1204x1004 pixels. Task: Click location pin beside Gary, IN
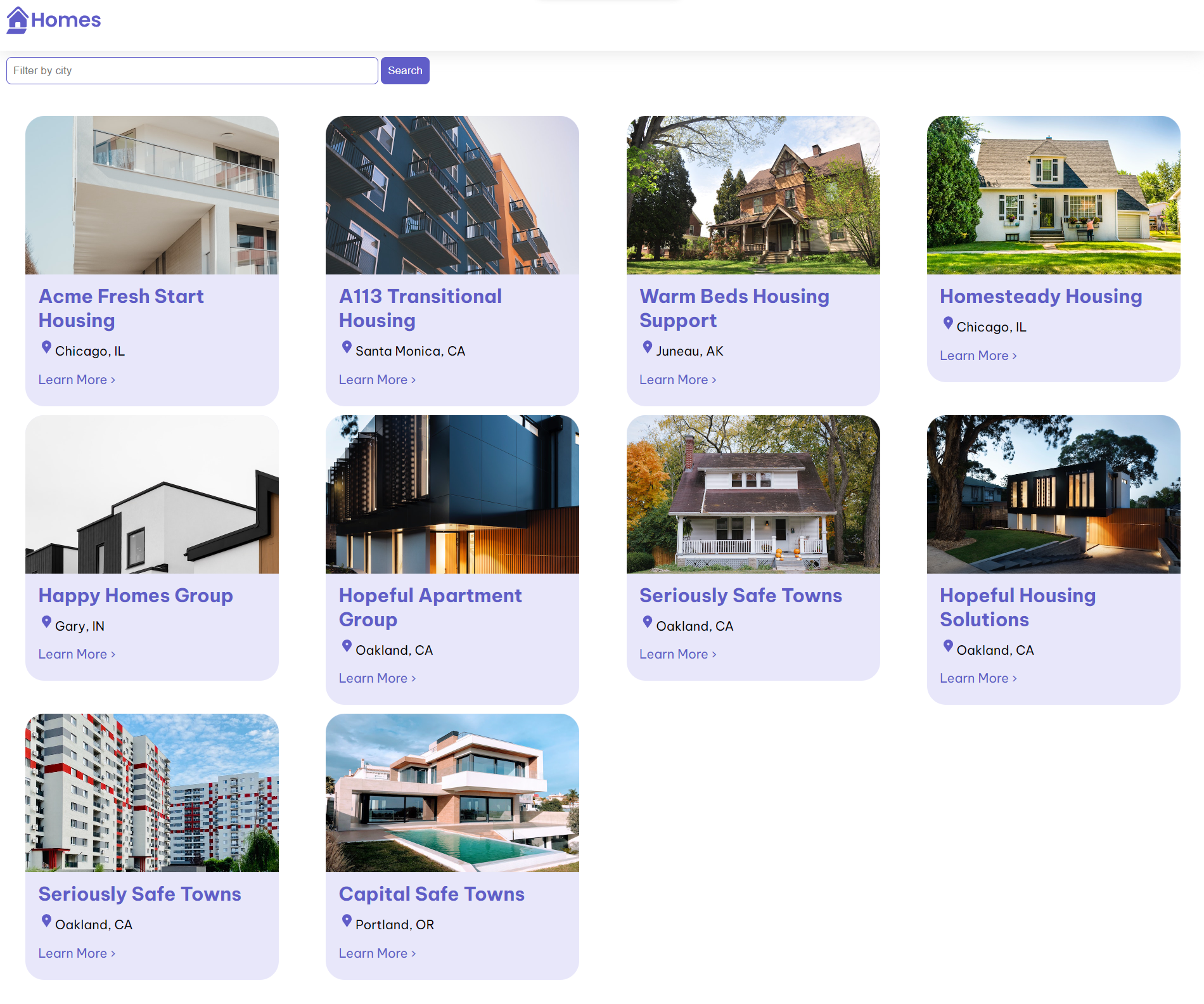point(46,622)
